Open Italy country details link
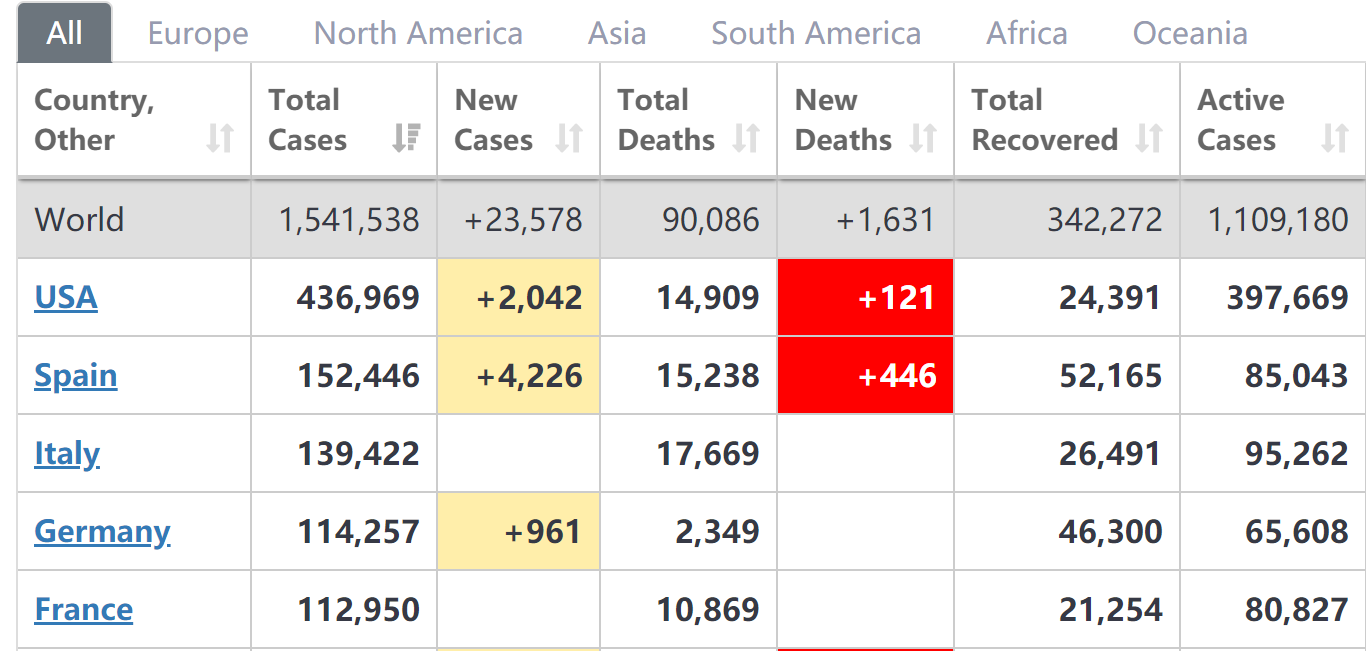This screenshot has width=1366, height=651. click(x=67, y=453)
